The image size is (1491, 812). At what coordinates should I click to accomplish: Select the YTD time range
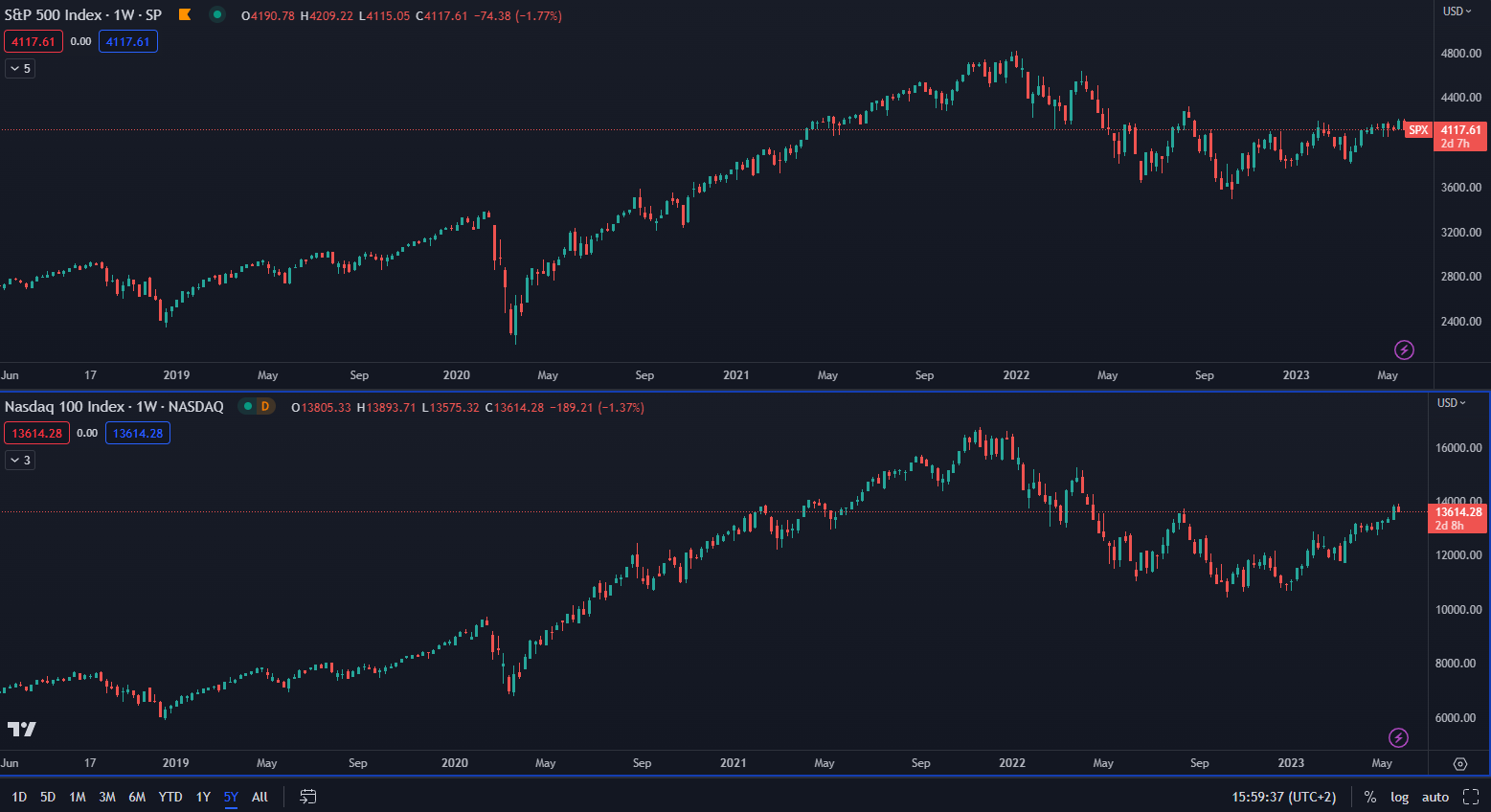click(170, 797)
